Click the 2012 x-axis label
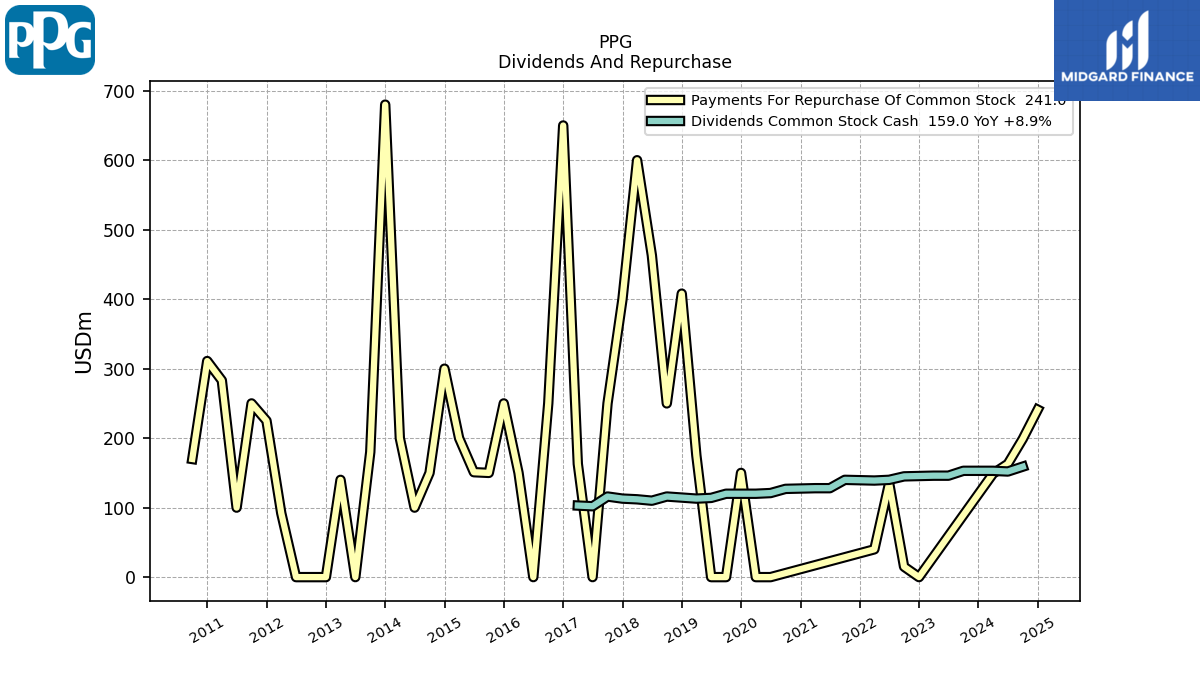This screenshot has height=675, width=1200. coord(266,630)
